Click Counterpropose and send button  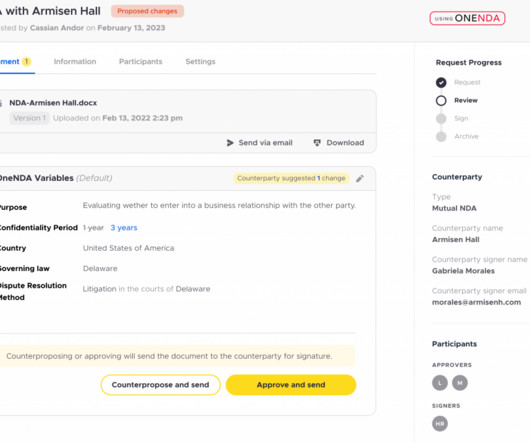tap(161, 385)
